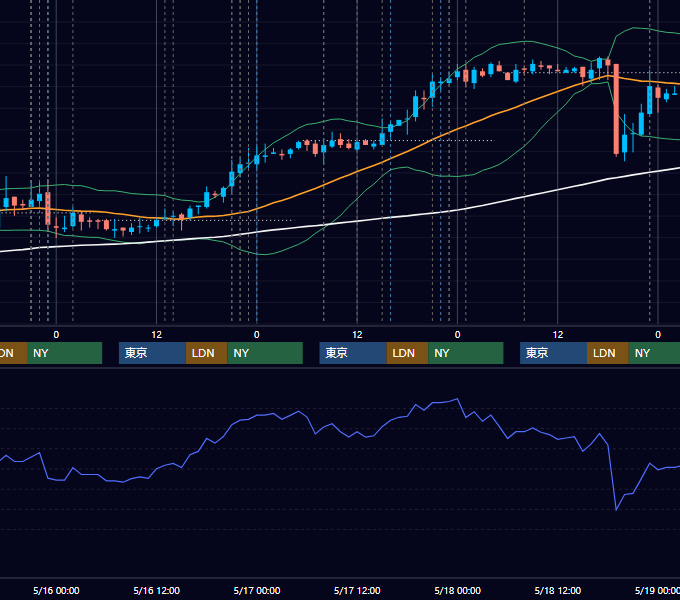Click the 東京 session block on 5/17
This screenshot has height=600, width=680.
tap(353, 353)
